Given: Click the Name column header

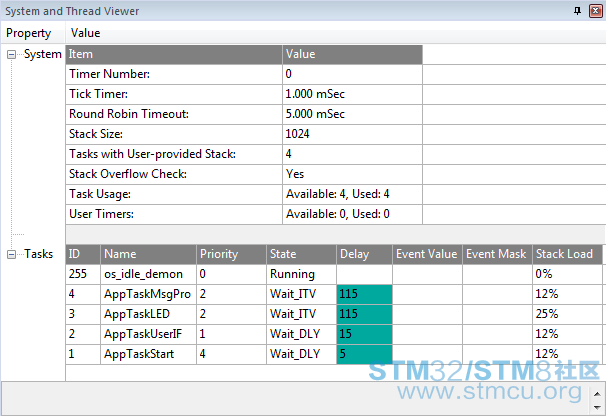Looking at the screenshot, I should [x=148, y=254].
